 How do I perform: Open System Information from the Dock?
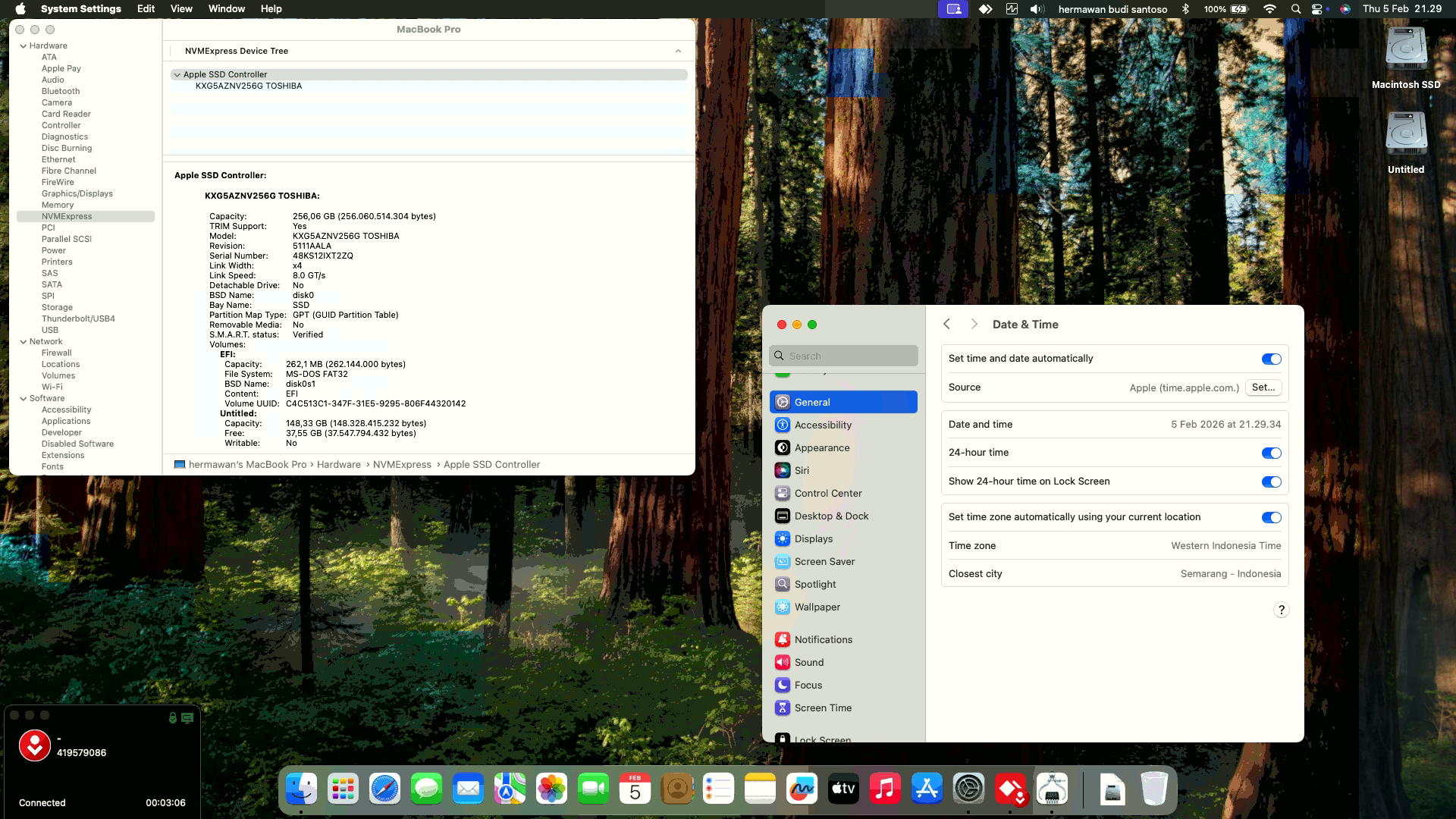pyautogui.click(x=1052, y=789)
